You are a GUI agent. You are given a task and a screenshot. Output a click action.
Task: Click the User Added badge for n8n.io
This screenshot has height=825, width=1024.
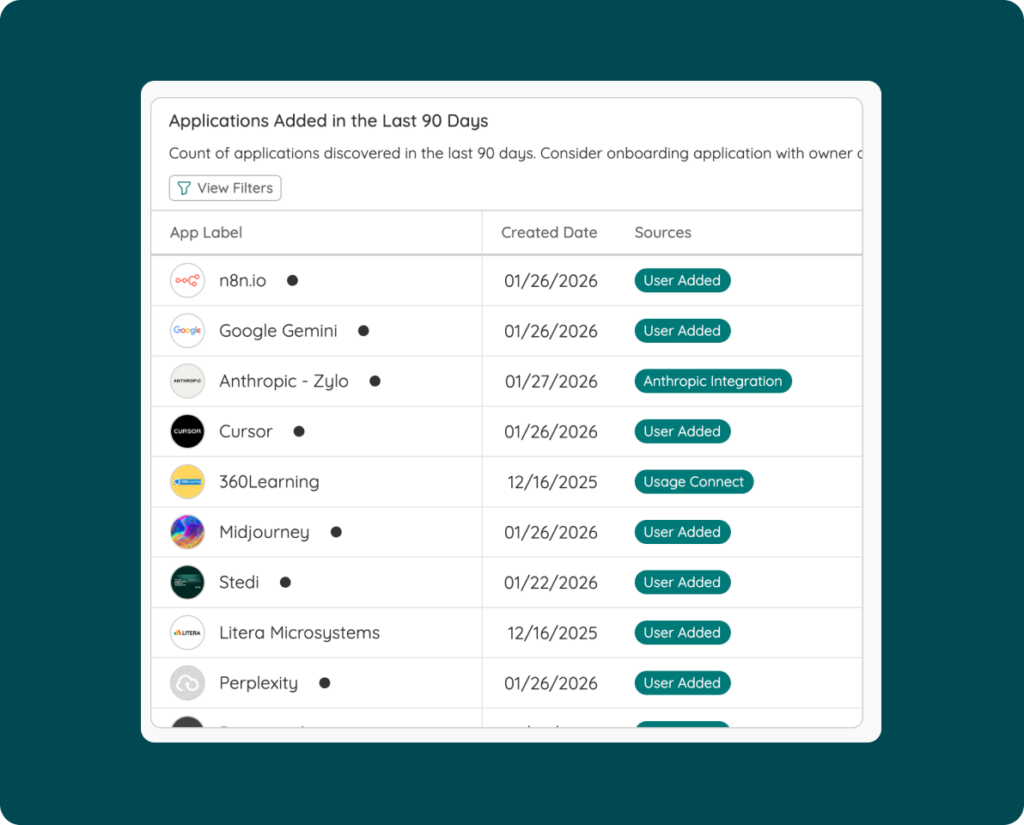point(682,281)
